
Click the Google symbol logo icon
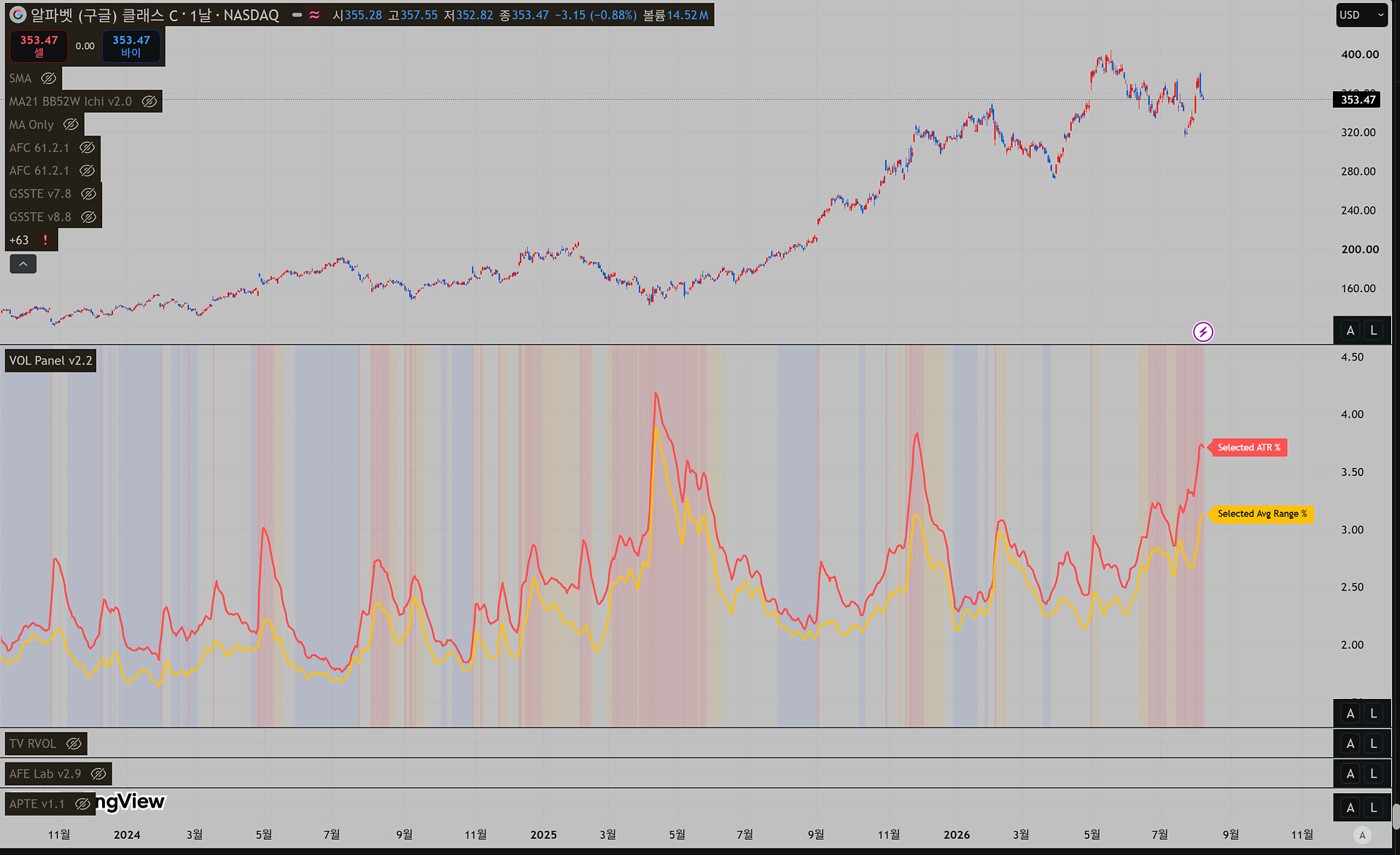[18, 15]
